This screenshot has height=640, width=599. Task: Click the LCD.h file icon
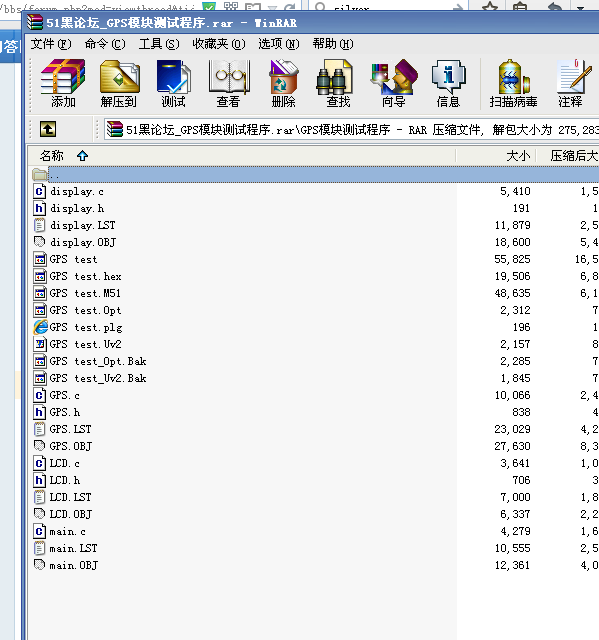pyautogui.click(x=39, y=480)
